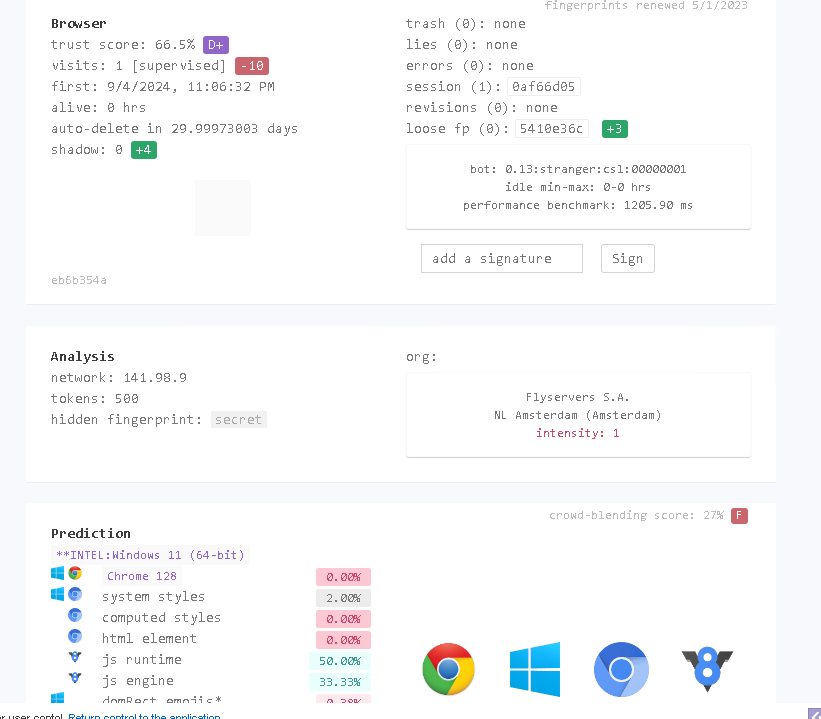Click the loose fp hash 5410e36c
This screenshot has height=719, width=821.
[551, 129]
